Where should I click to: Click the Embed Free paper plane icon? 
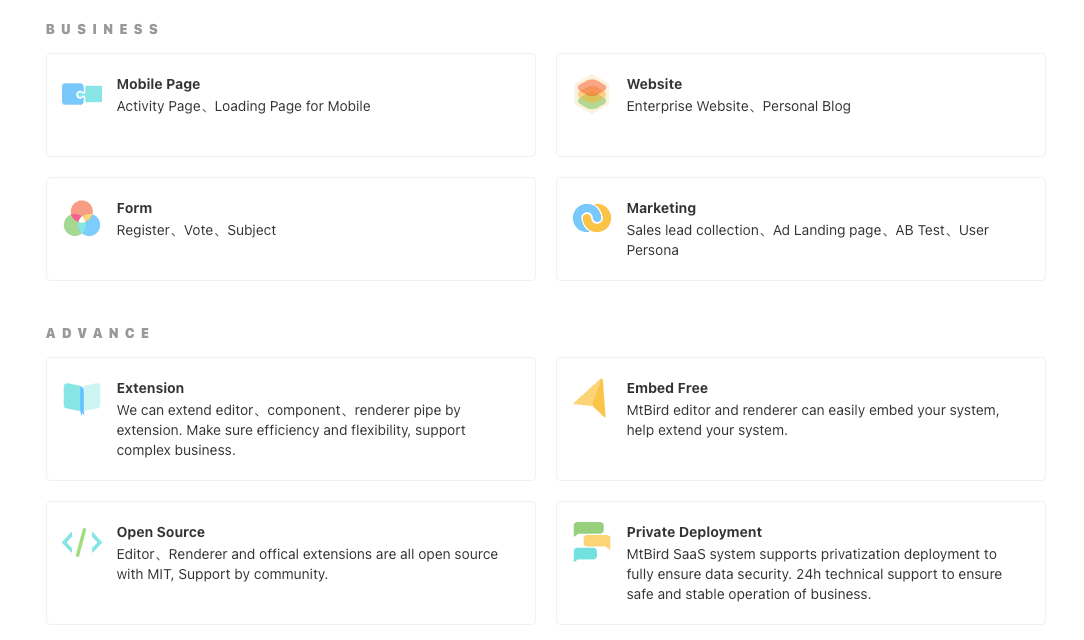tap(591, 397)
